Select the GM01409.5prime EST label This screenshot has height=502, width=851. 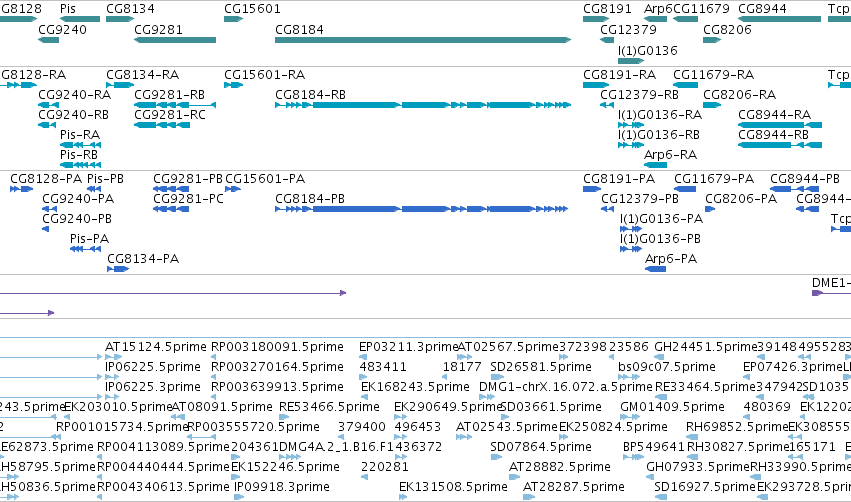pyautogui.click(x=672, y=407)
